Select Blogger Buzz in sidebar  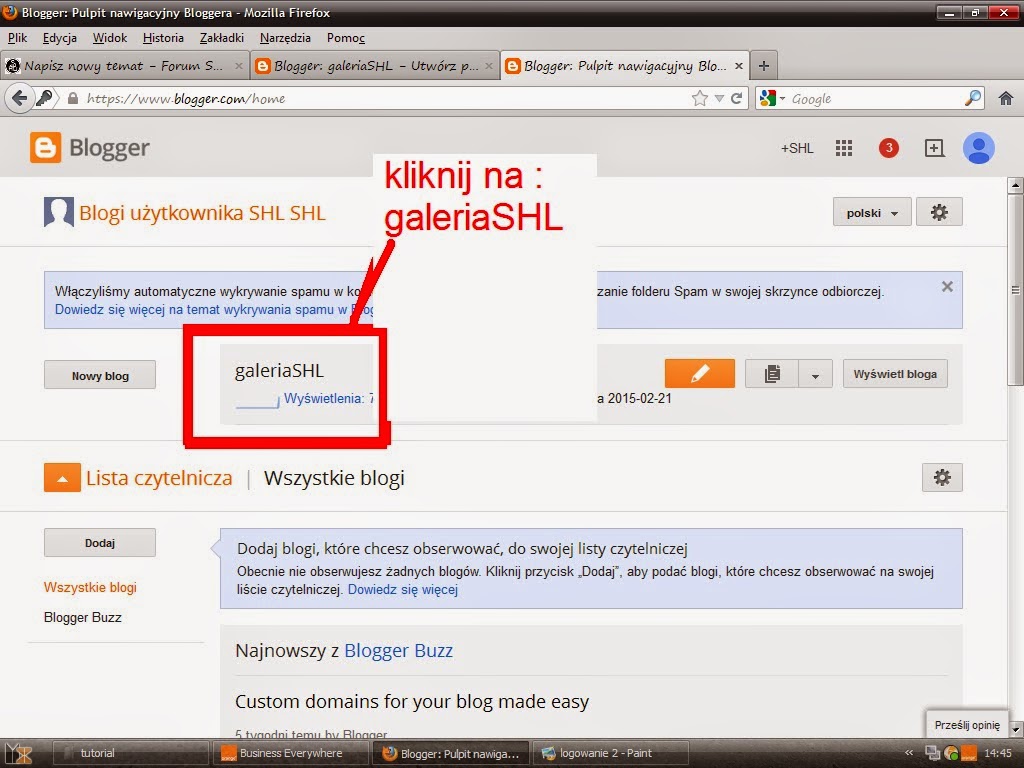pos(82,617)
